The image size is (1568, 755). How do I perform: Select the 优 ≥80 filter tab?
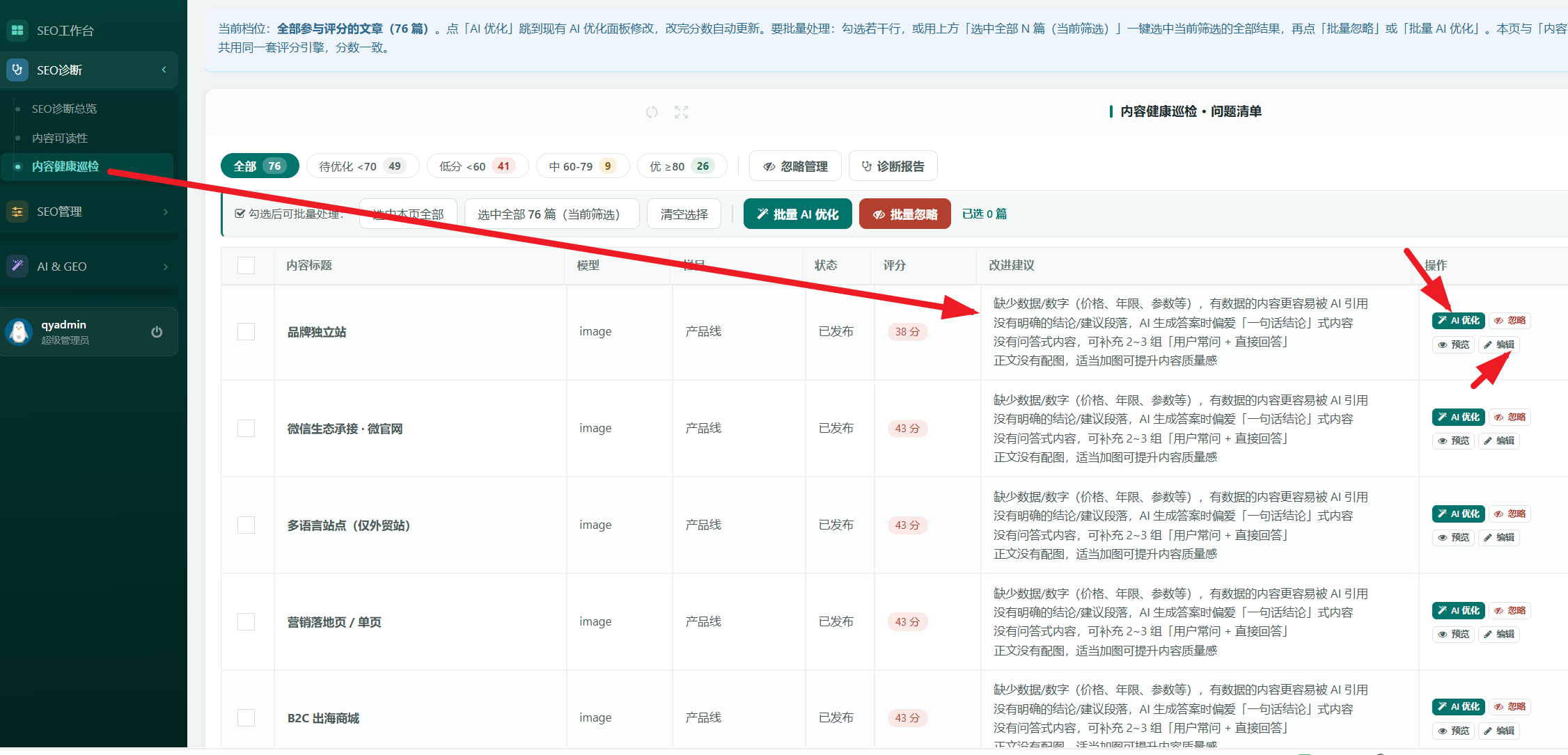(x=682, y=166)
